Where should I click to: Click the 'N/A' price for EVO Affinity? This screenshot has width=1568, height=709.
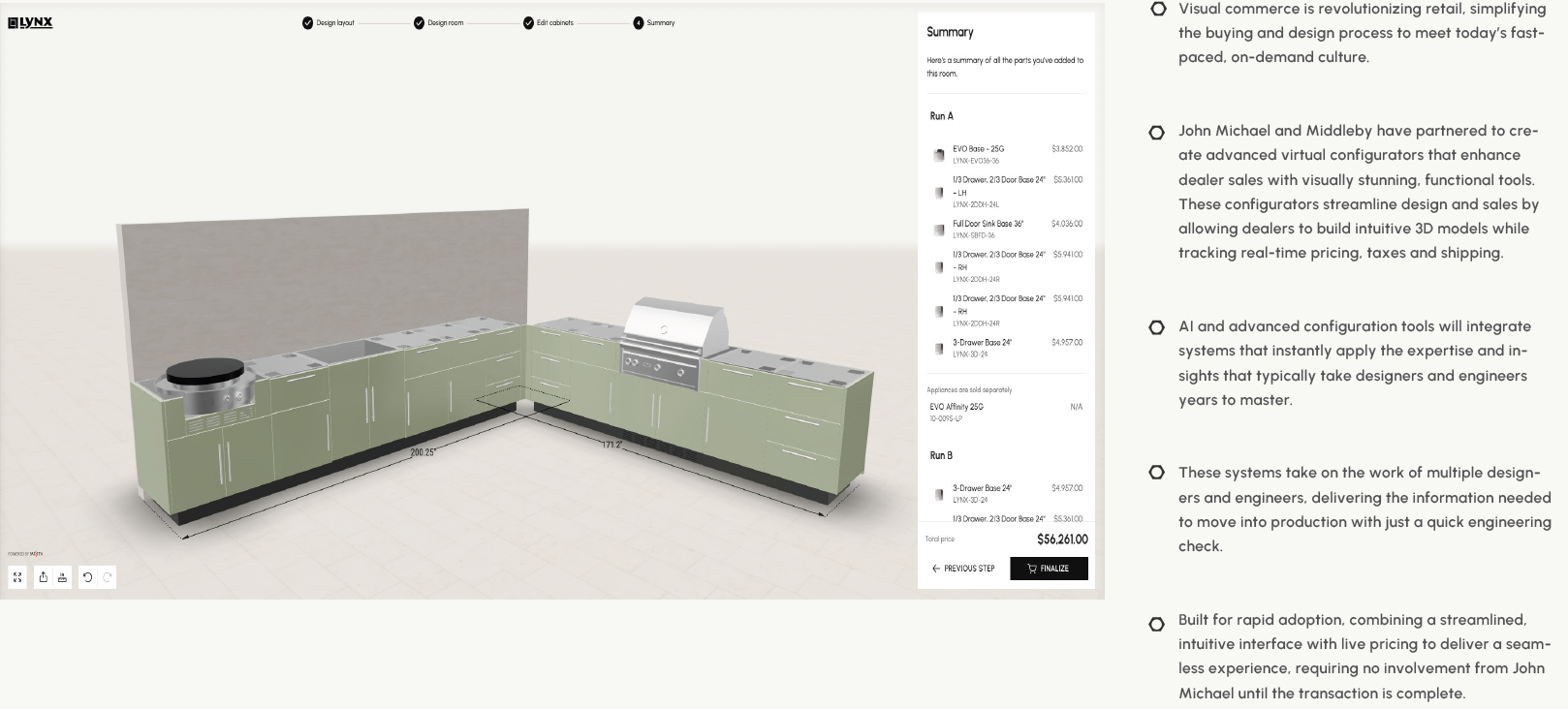[x=1077, y=407]
